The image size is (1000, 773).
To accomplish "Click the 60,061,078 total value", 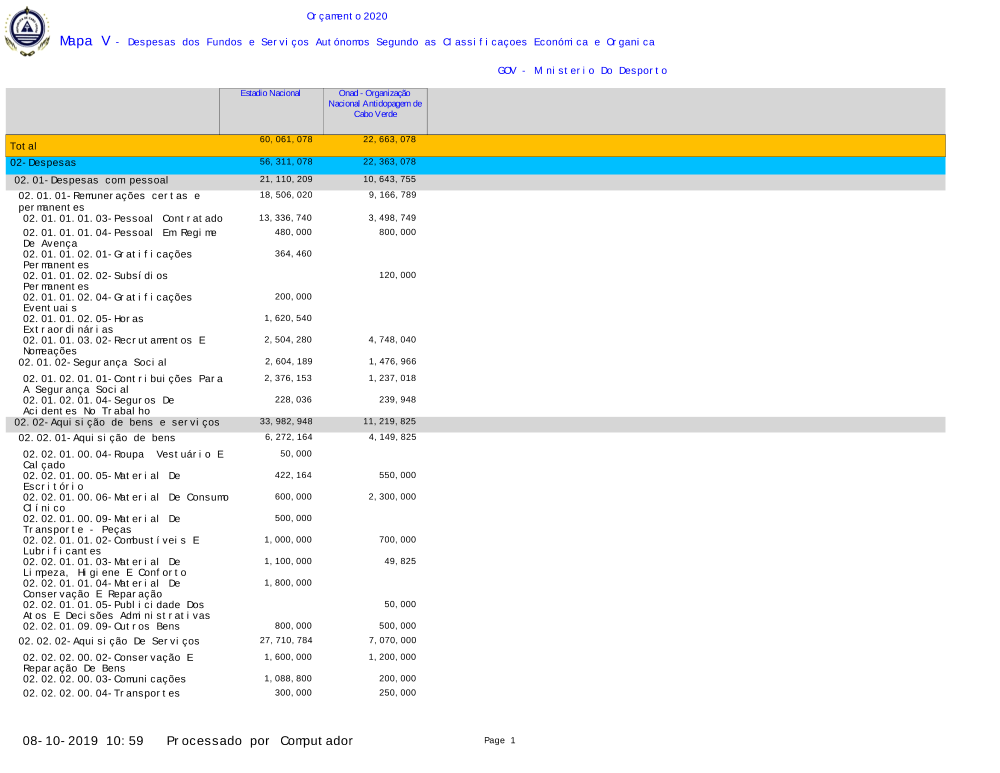I will click(x=286, y=140).
